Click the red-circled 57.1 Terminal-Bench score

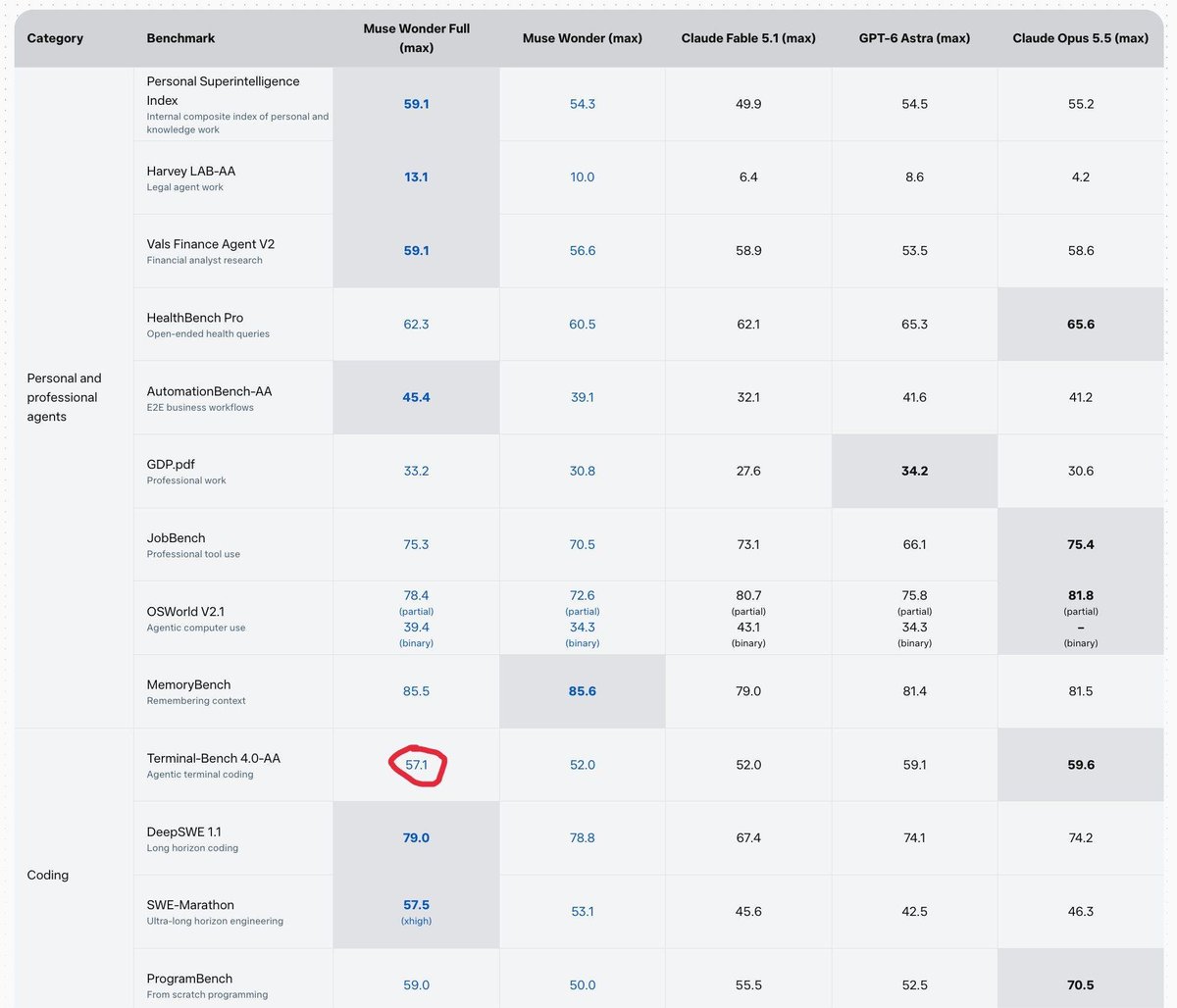(x=417, y=765)
